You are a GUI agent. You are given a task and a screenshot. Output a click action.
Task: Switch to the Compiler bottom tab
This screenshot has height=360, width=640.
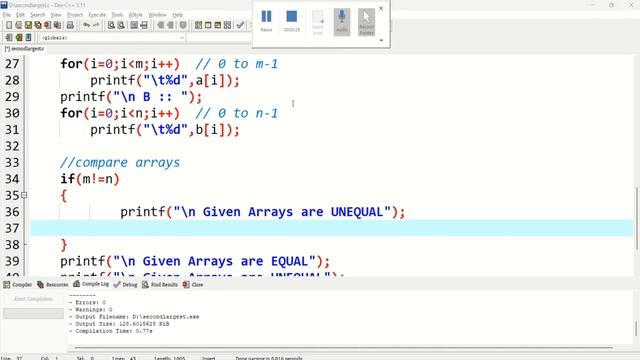coord(18,284)
